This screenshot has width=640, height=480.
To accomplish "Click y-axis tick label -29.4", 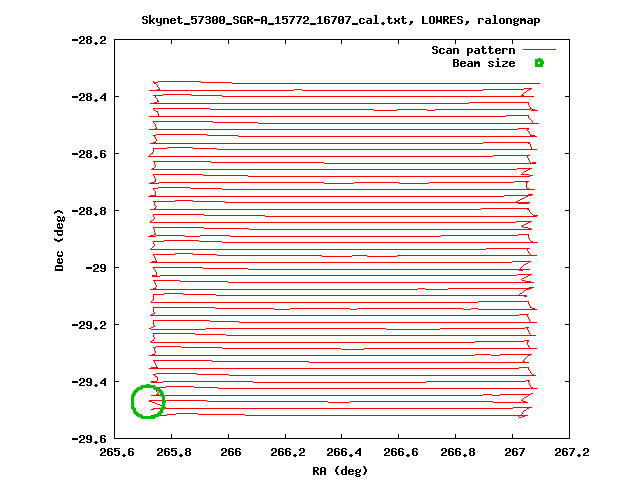I will click(89, 382).
